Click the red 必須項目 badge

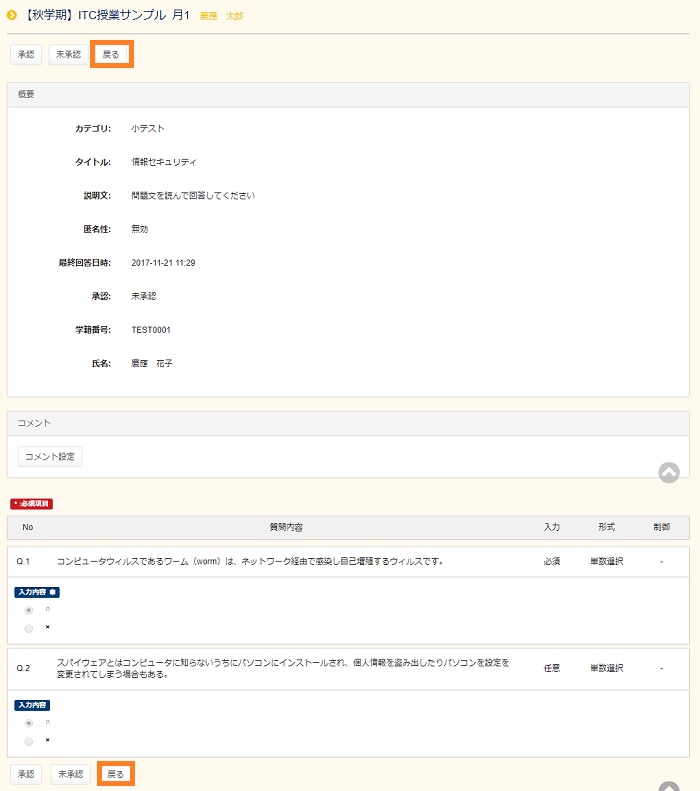click(x=31, y=503)
